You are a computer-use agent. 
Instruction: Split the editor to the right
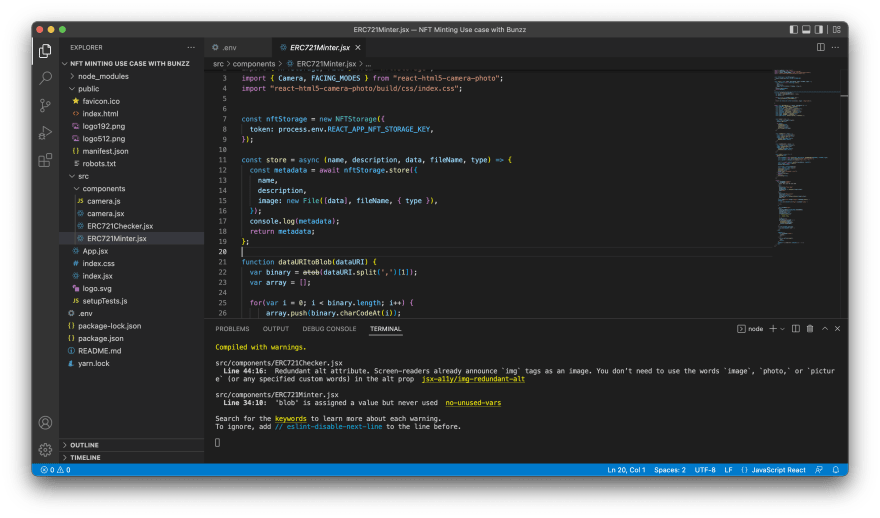point(821,47)
